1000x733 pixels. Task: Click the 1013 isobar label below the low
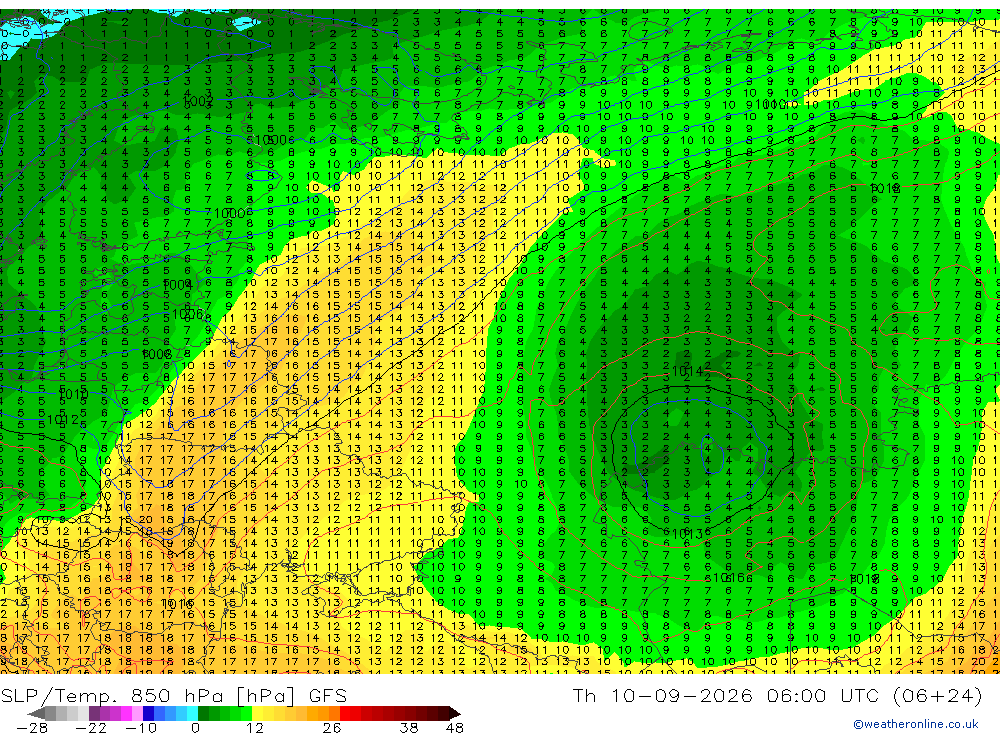click(688, 534)
